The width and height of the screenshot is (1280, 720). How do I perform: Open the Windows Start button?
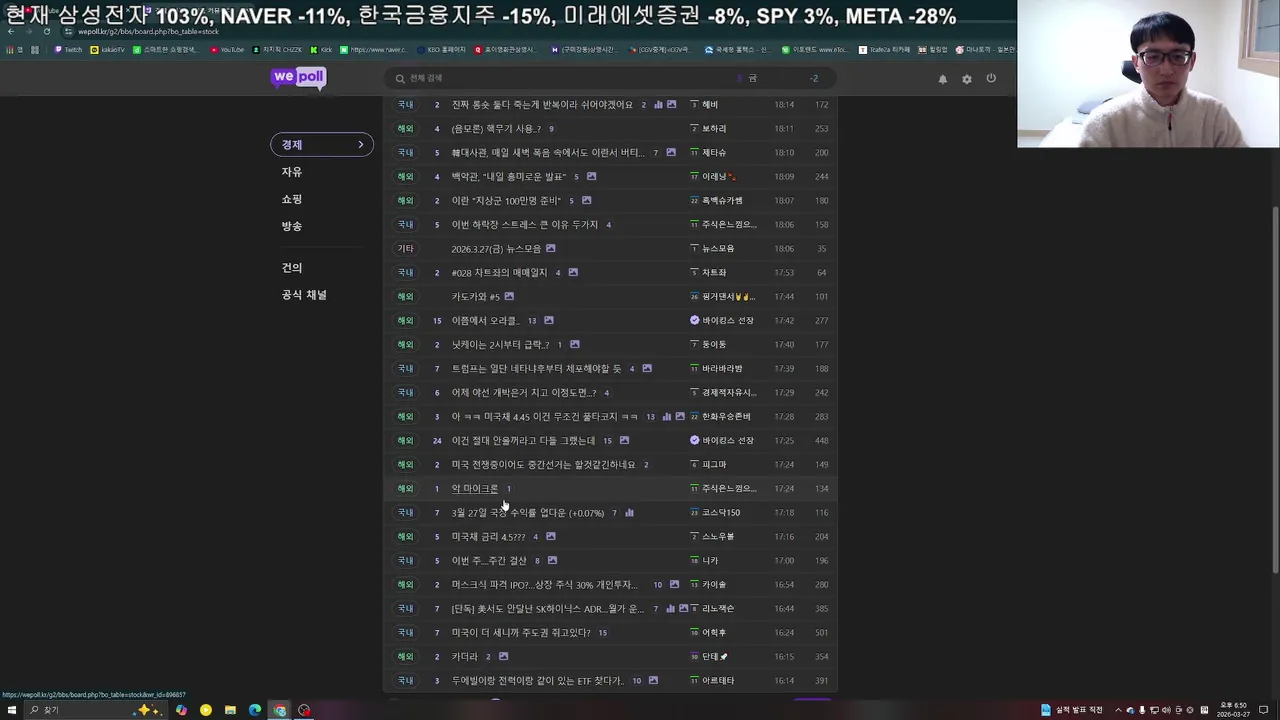pos(12,710)
